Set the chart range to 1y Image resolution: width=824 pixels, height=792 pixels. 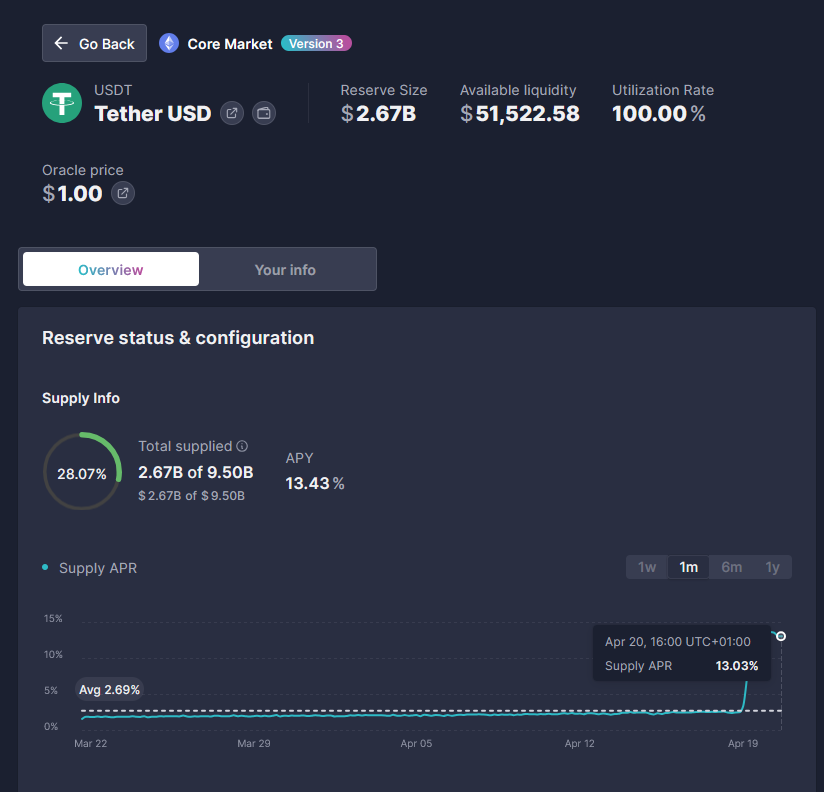(772, 567)
